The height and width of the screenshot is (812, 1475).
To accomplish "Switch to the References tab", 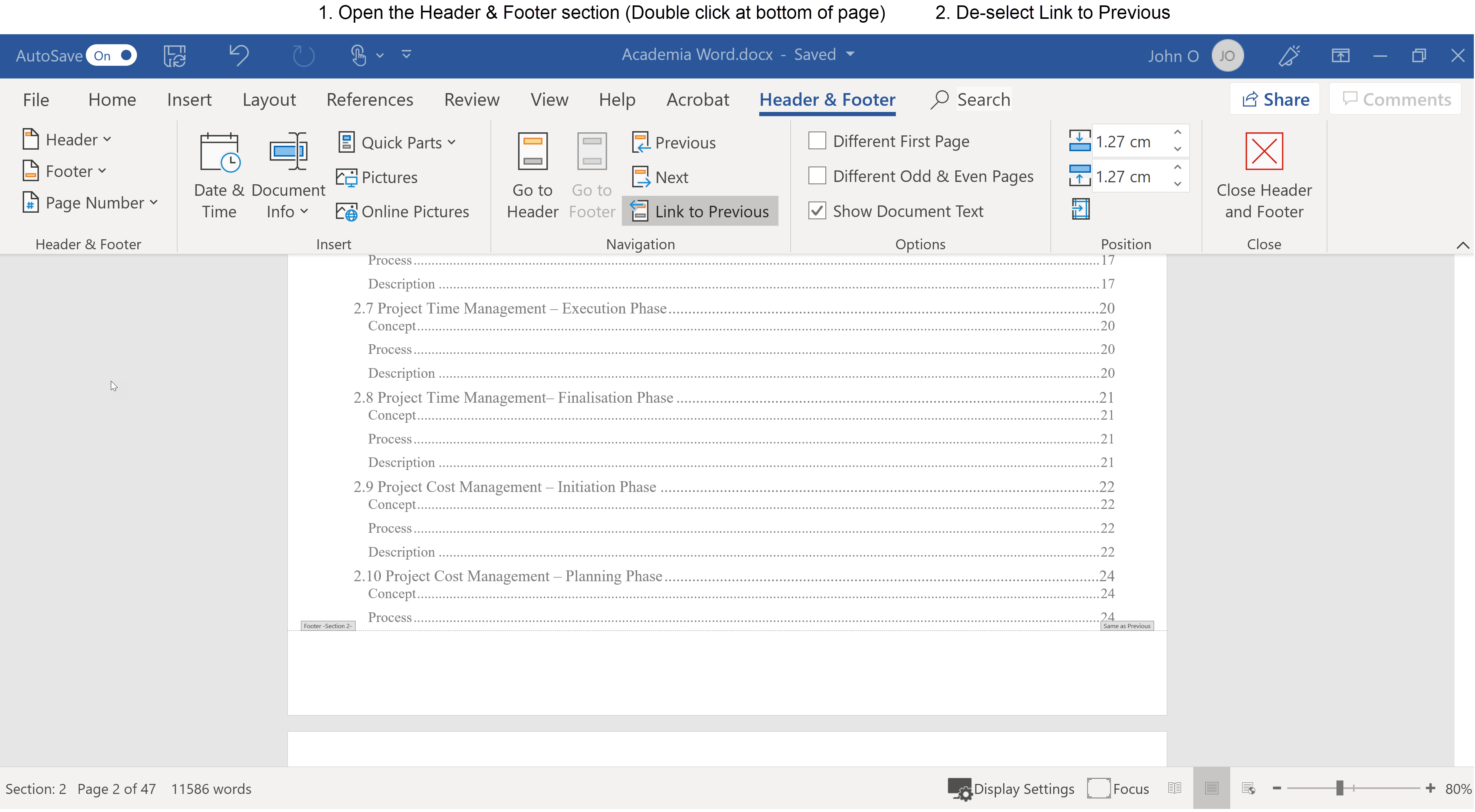I will click(370, 99).
